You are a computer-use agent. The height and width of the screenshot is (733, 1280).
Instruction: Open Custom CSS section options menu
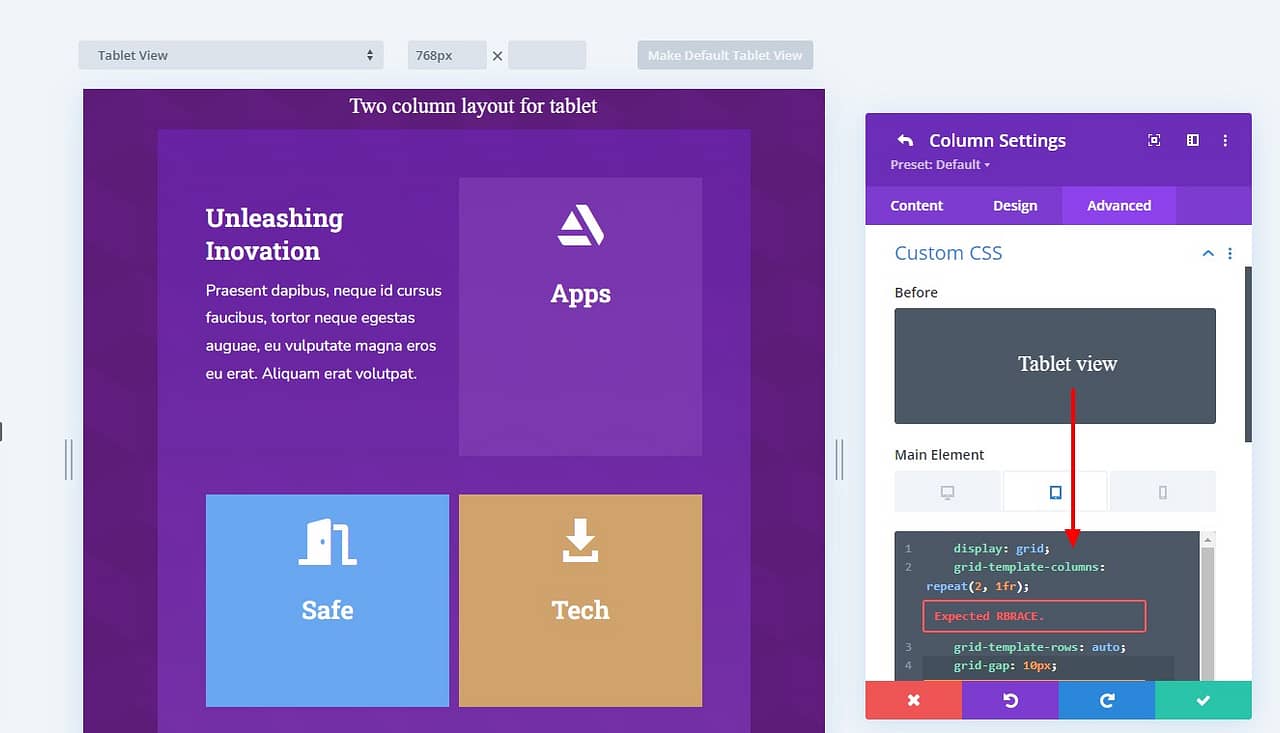1230,254
